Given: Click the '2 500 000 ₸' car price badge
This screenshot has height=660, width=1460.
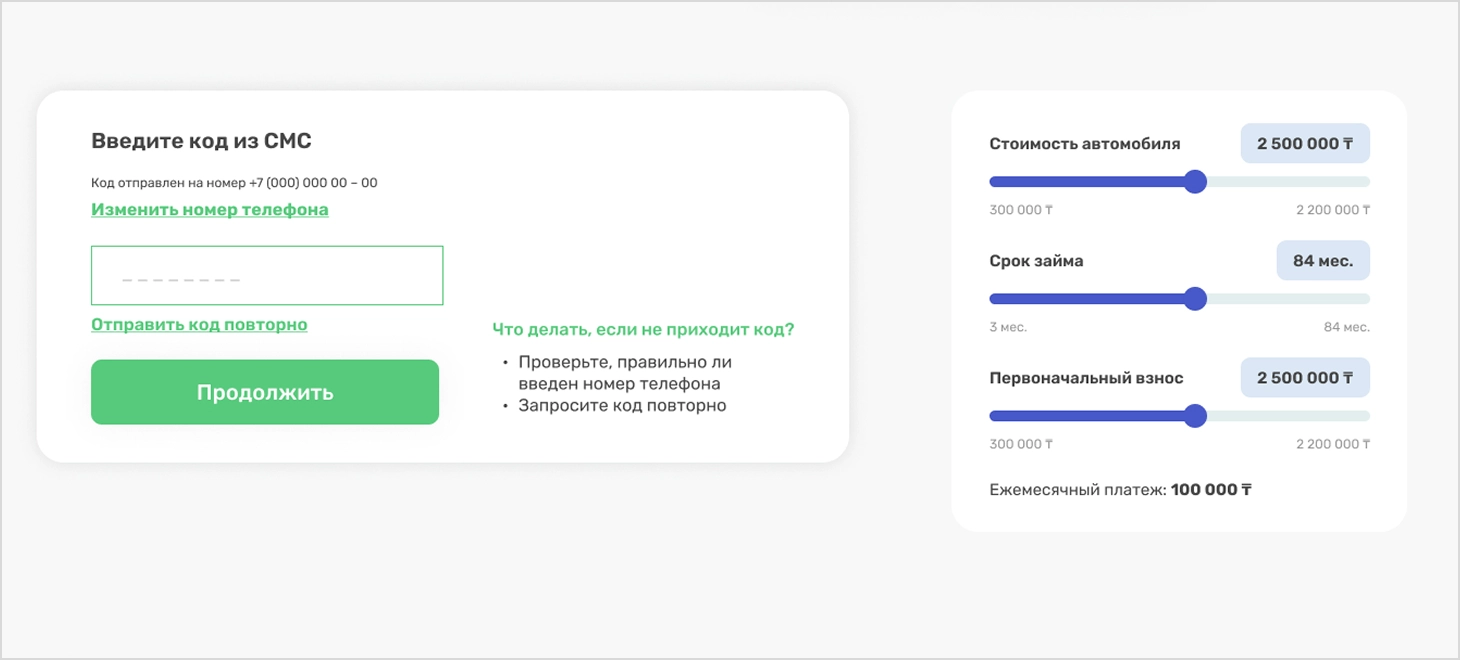Looking at the screenshot, I should pos(1304,143).
